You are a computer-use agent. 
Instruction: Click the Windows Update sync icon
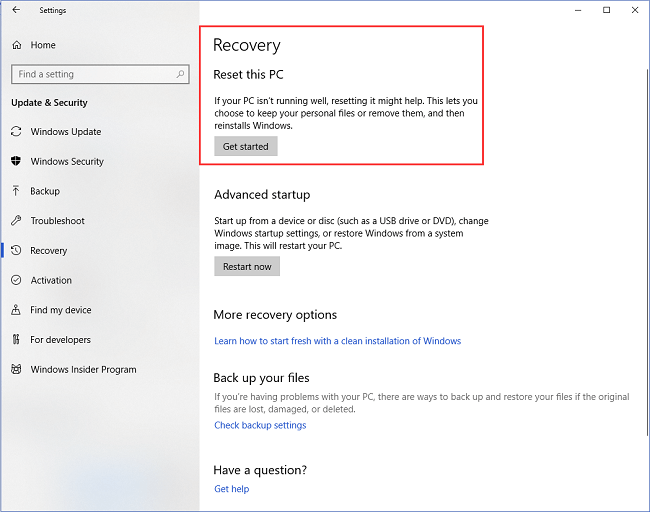pos(17,132)
